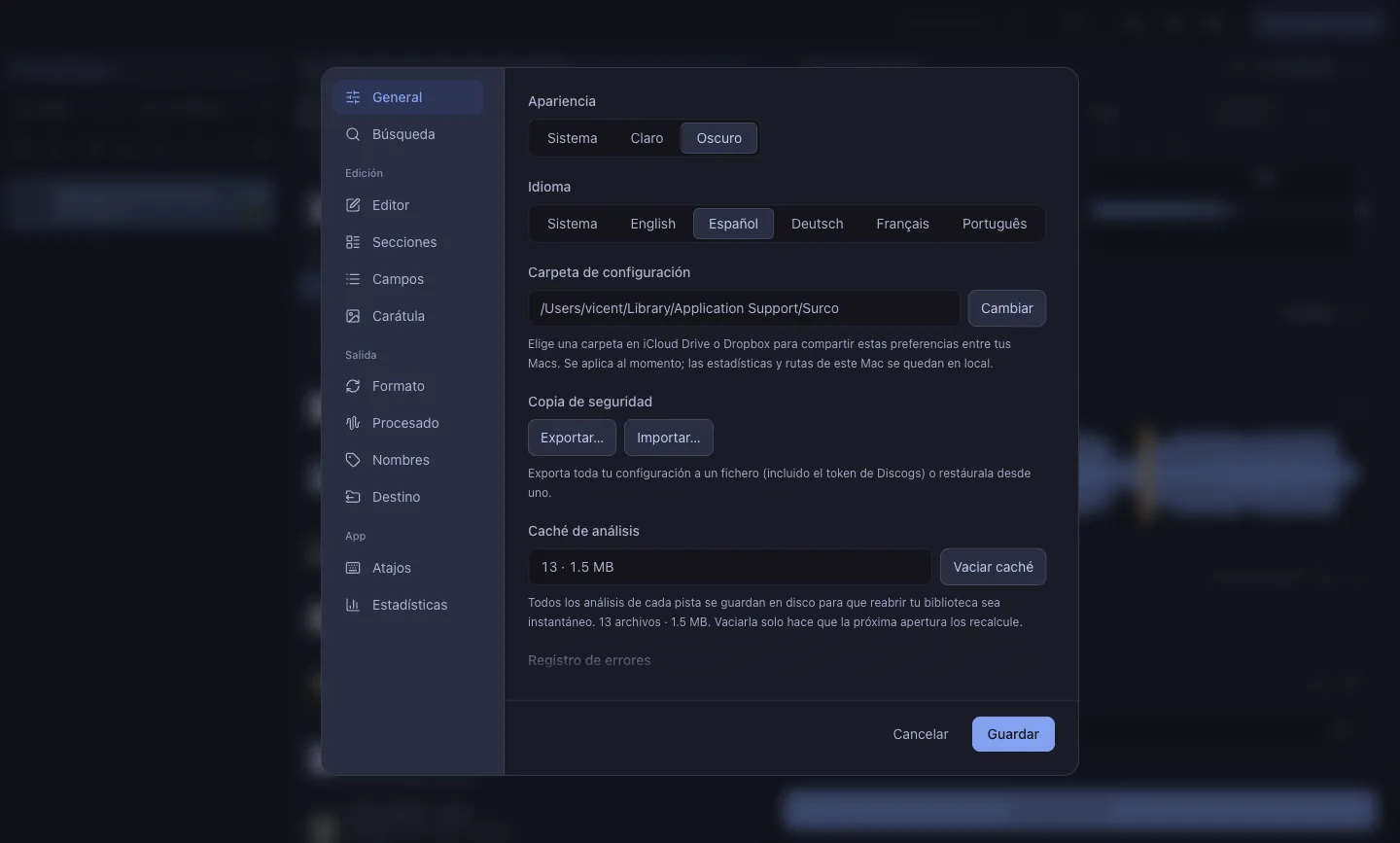
Task: Click the Carátula image icon
Action: [x=353, y=316]
